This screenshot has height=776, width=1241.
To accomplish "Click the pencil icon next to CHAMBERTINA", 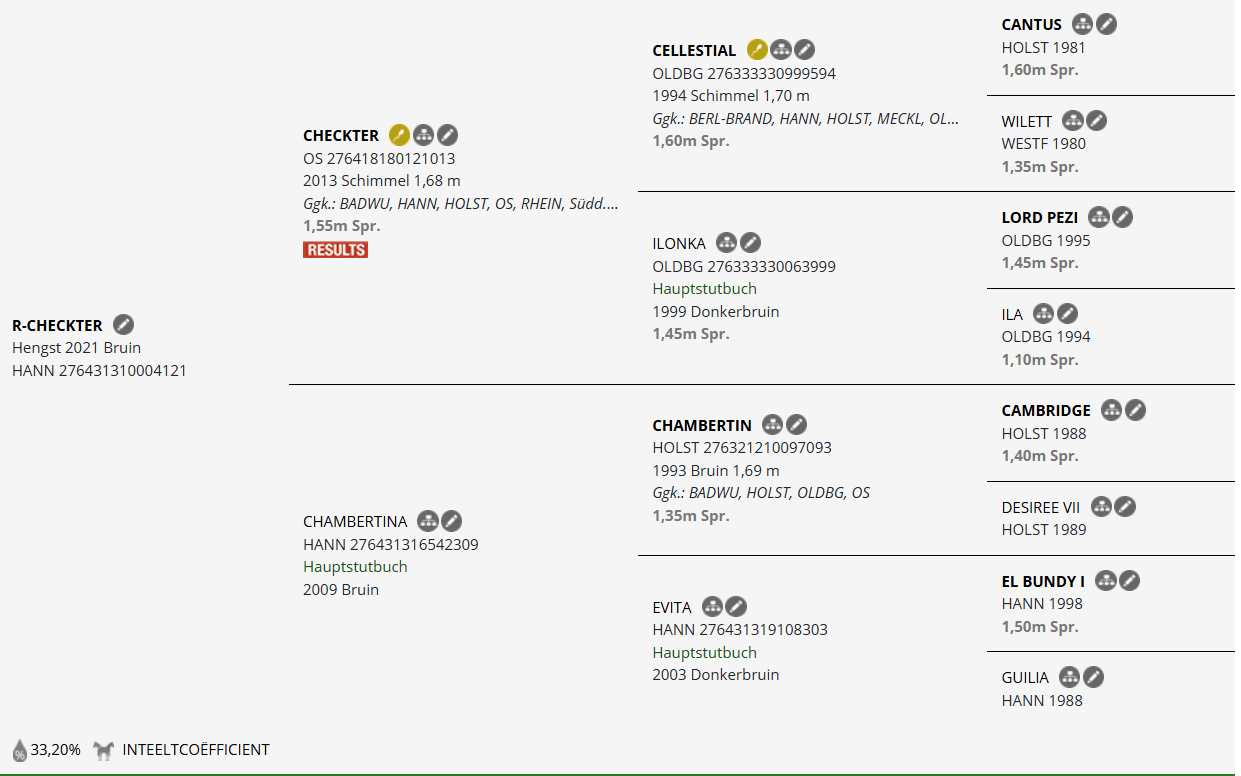I will [x=451, y=521].
